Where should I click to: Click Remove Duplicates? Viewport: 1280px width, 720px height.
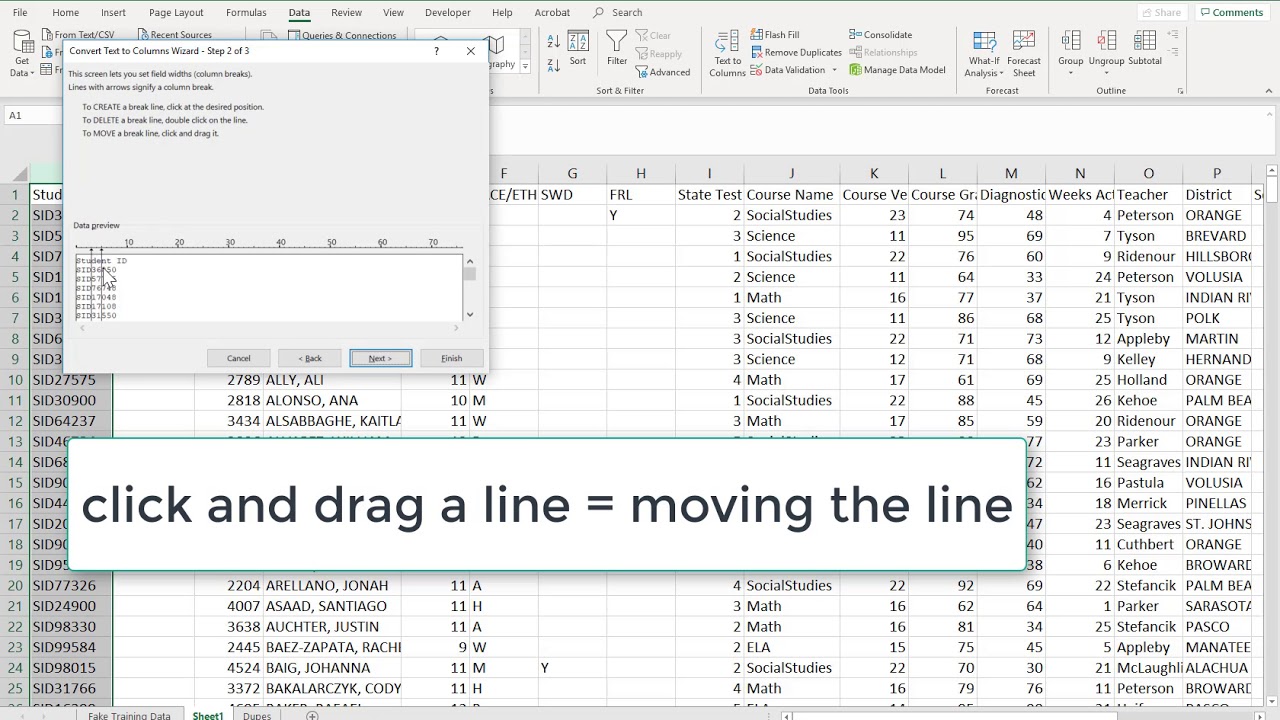[796, 52]
